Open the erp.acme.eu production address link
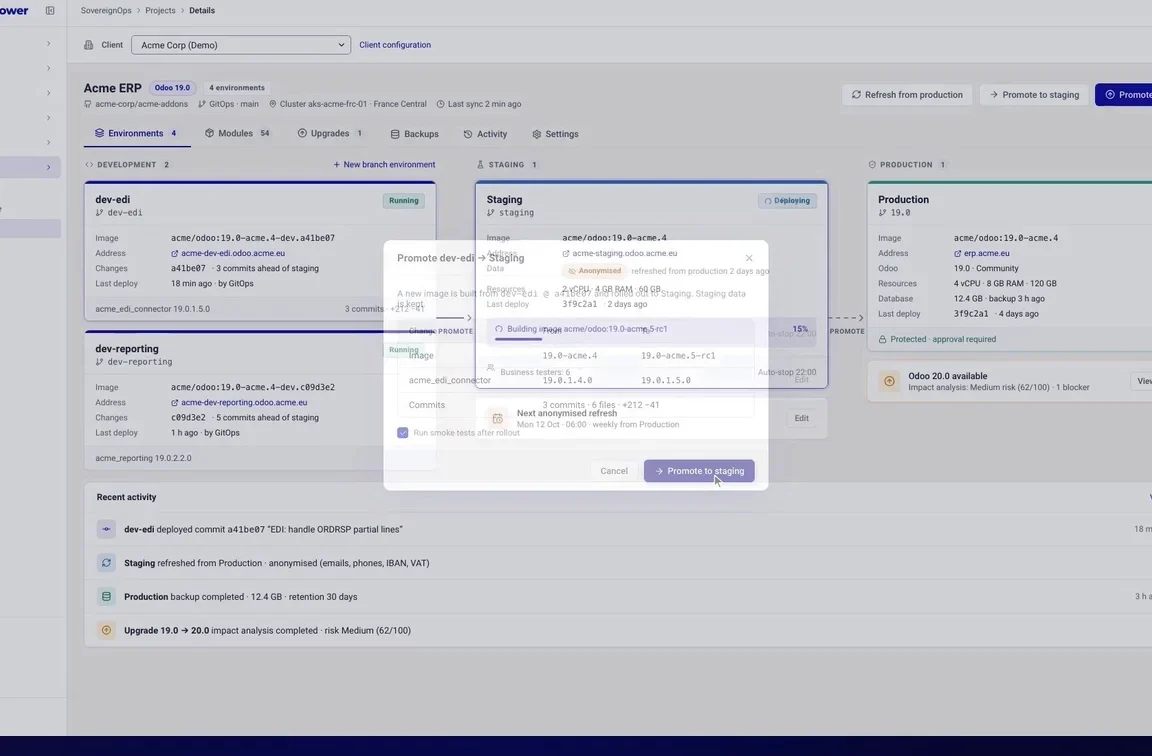Image resolution: width=1152 pixels, height=756 pixels. (x=982, y=253)
